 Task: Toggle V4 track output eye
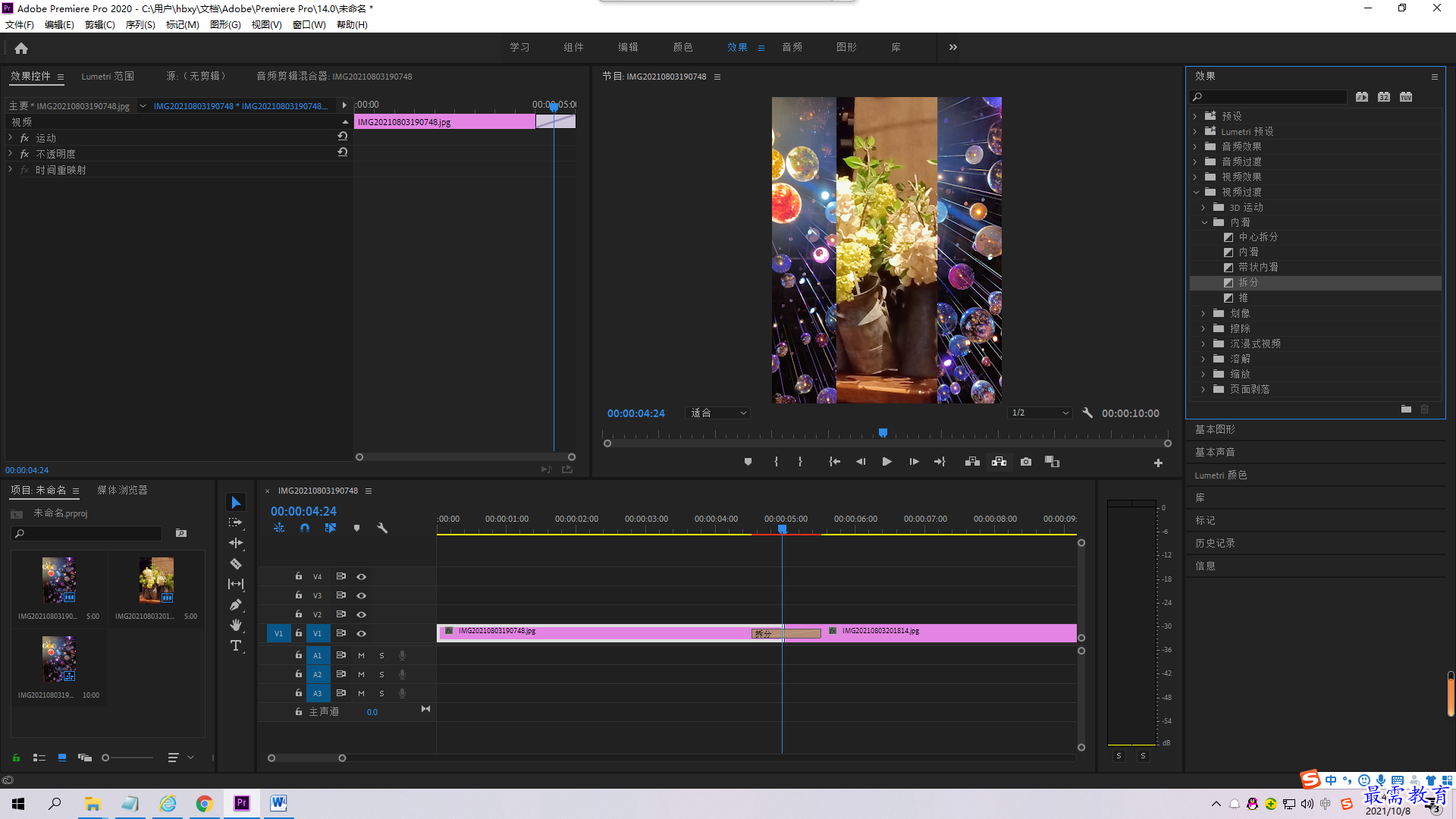pos(362,577)
